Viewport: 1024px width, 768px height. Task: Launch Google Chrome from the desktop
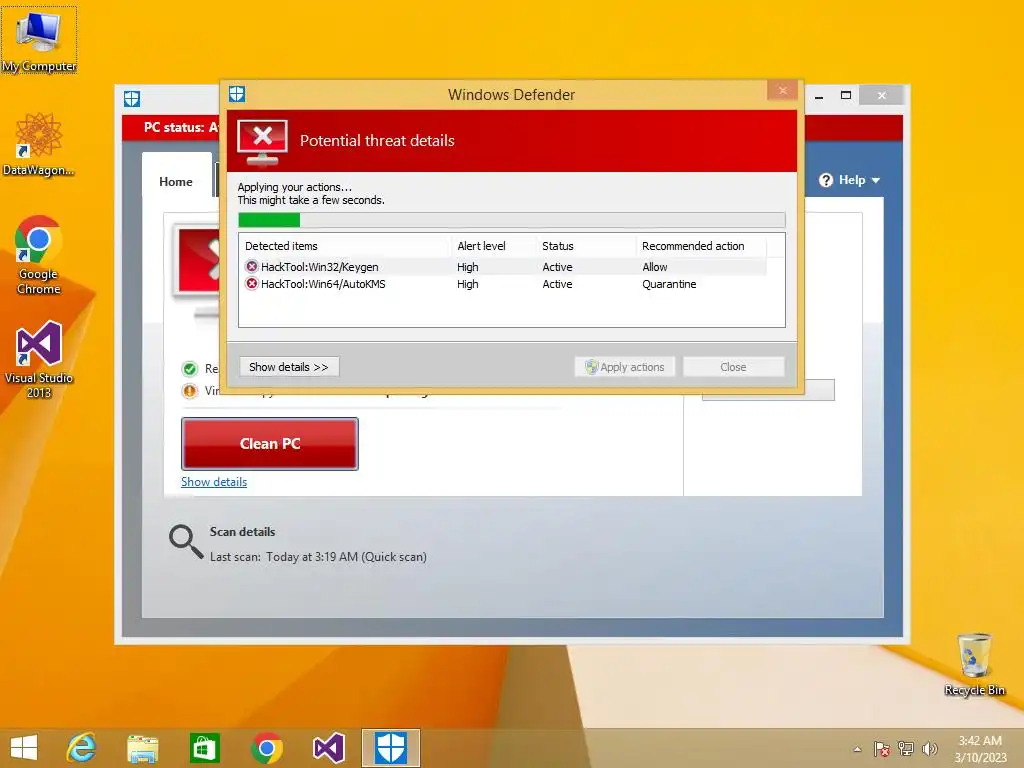tap(39, 255)
